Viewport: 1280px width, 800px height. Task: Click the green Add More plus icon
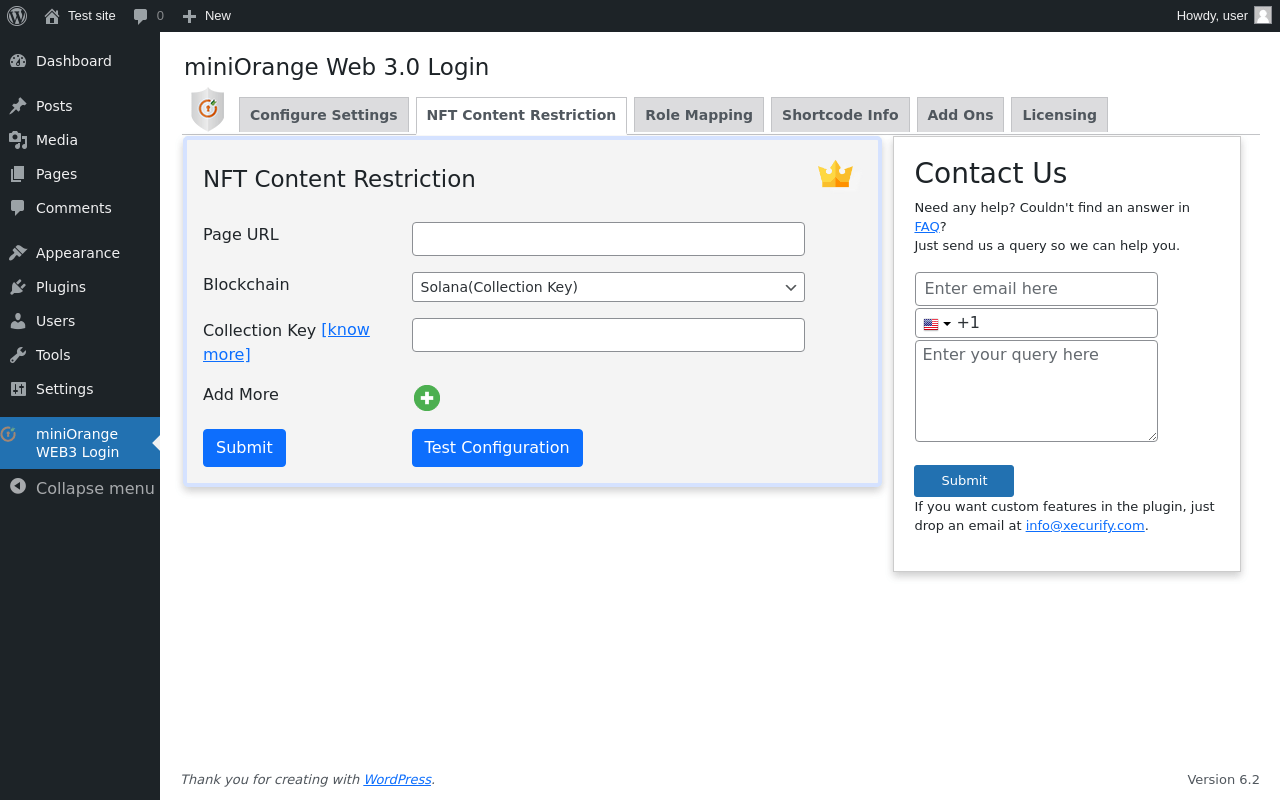tap(427, 398)
